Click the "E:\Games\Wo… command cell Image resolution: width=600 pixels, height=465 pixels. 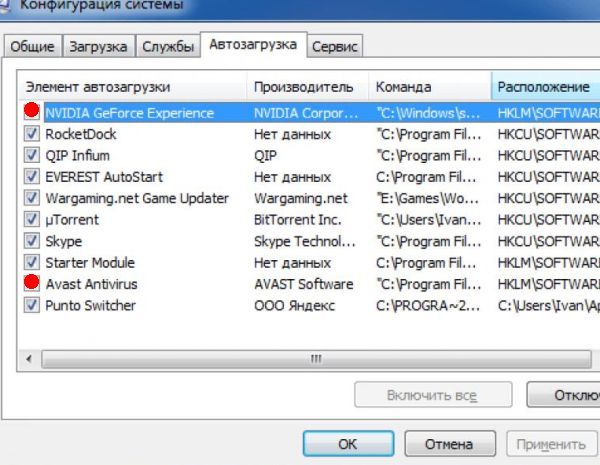click(x=427, y=198)
